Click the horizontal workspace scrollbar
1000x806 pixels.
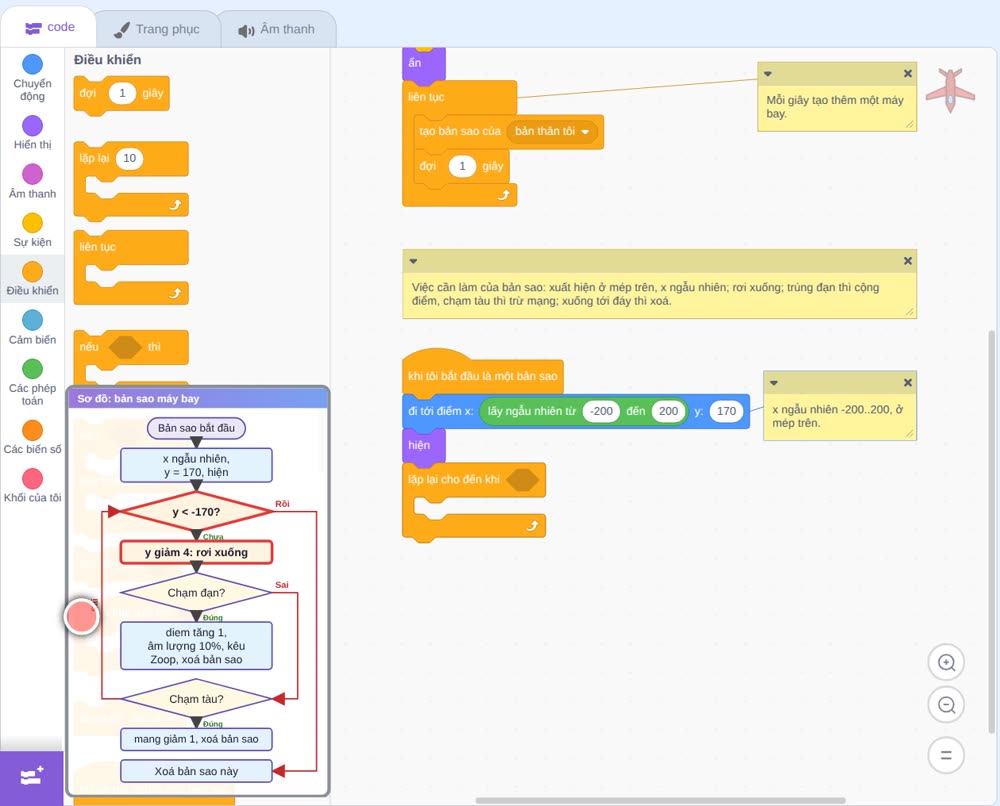point(660,800)
